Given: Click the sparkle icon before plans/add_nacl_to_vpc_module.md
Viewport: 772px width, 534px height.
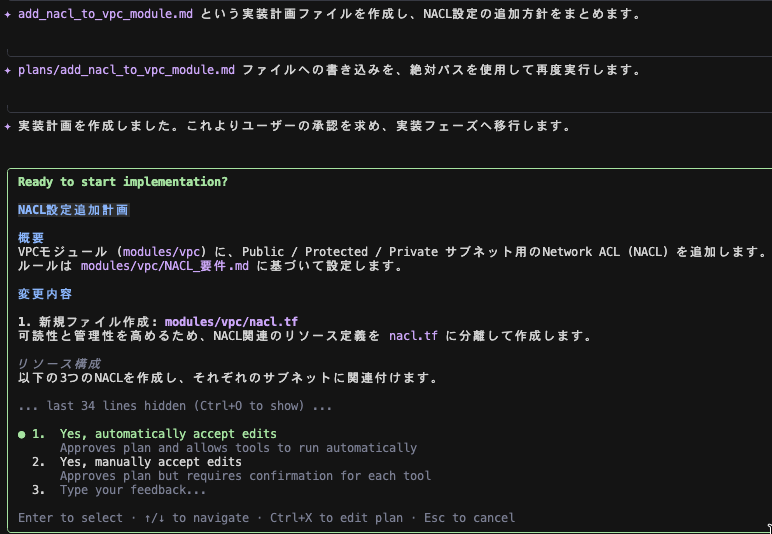Looking at the screenshot, I should tap(8, 70).
